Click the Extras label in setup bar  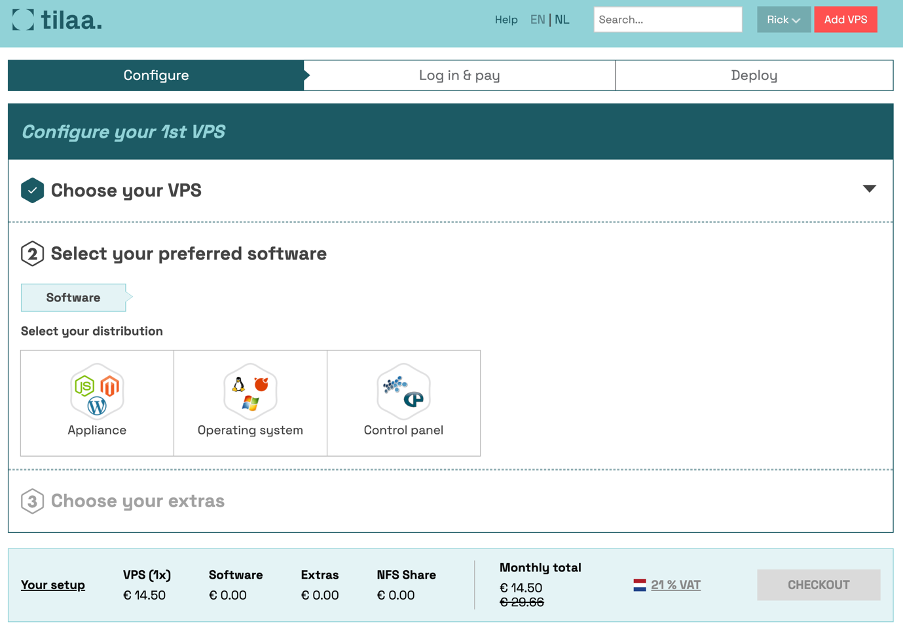tap(320, 575)
